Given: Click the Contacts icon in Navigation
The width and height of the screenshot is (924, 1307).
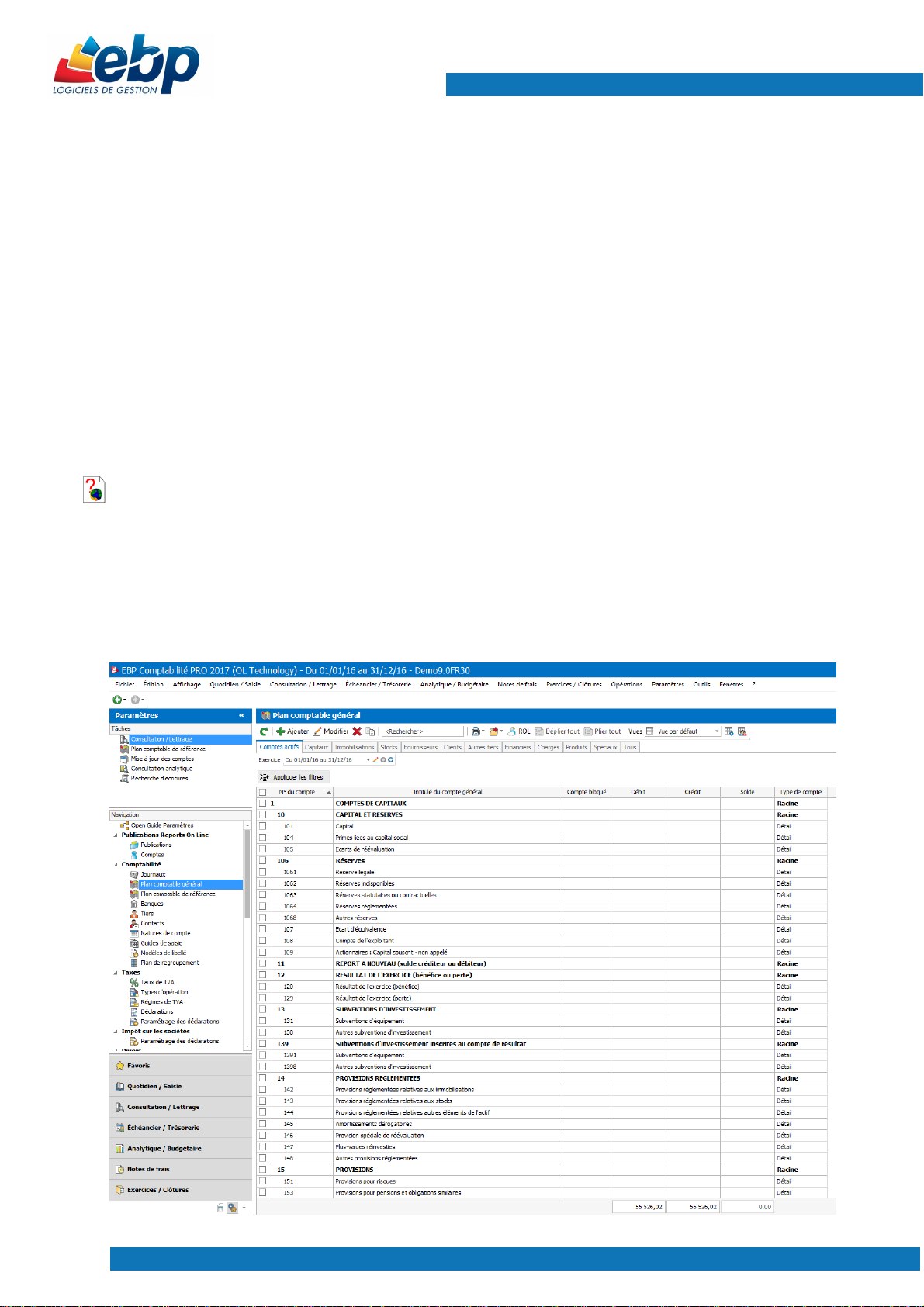Looking at the screenshot, I should (134, 923).
